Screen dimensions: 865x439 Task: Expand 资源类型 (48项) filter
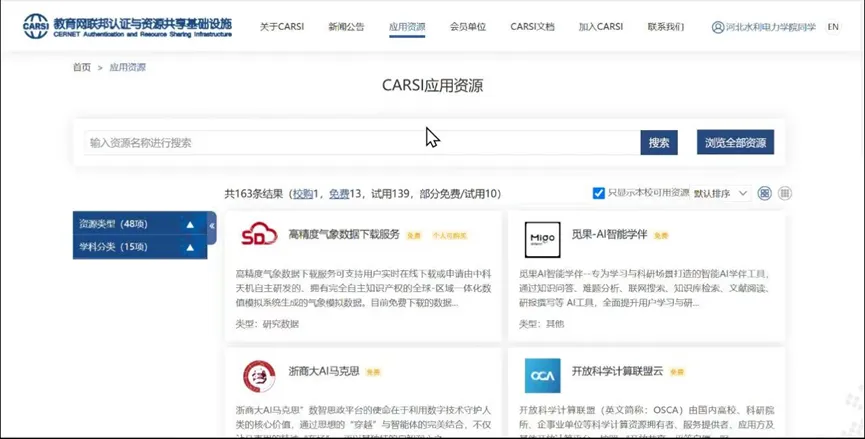click(140, 224)
